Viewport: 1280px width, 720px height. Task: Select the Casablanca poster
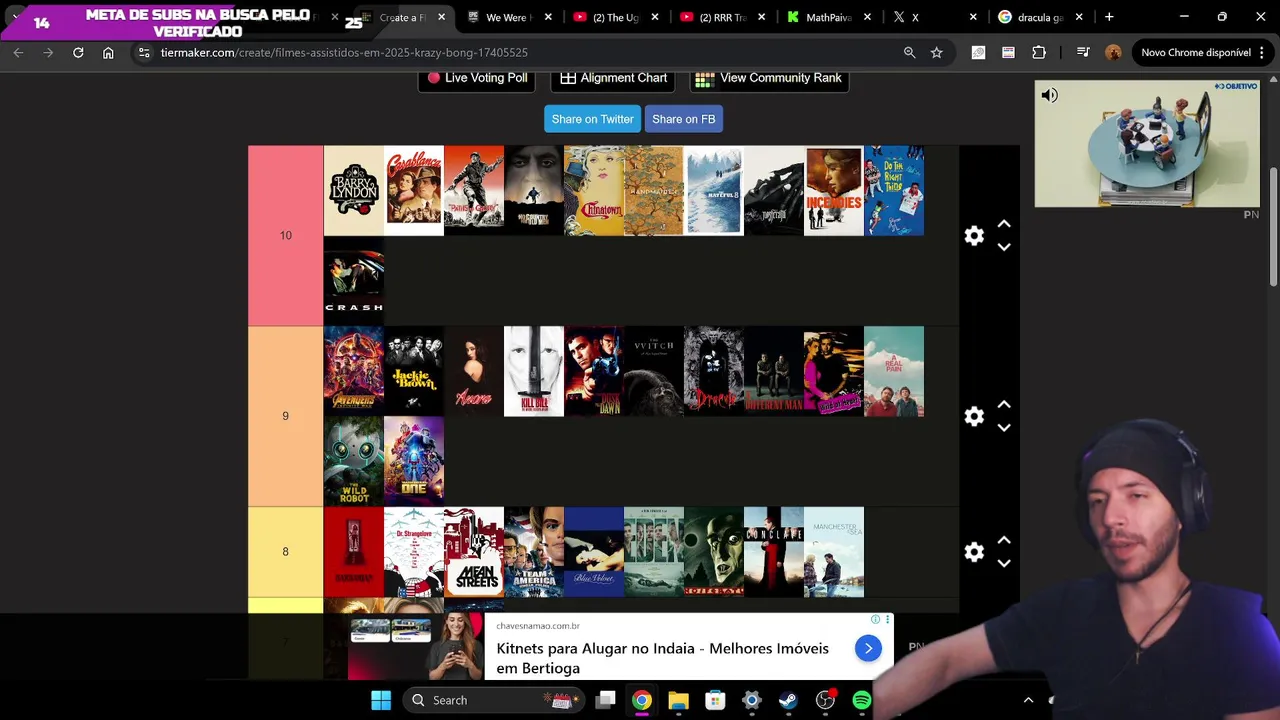(x=414, y=191)
